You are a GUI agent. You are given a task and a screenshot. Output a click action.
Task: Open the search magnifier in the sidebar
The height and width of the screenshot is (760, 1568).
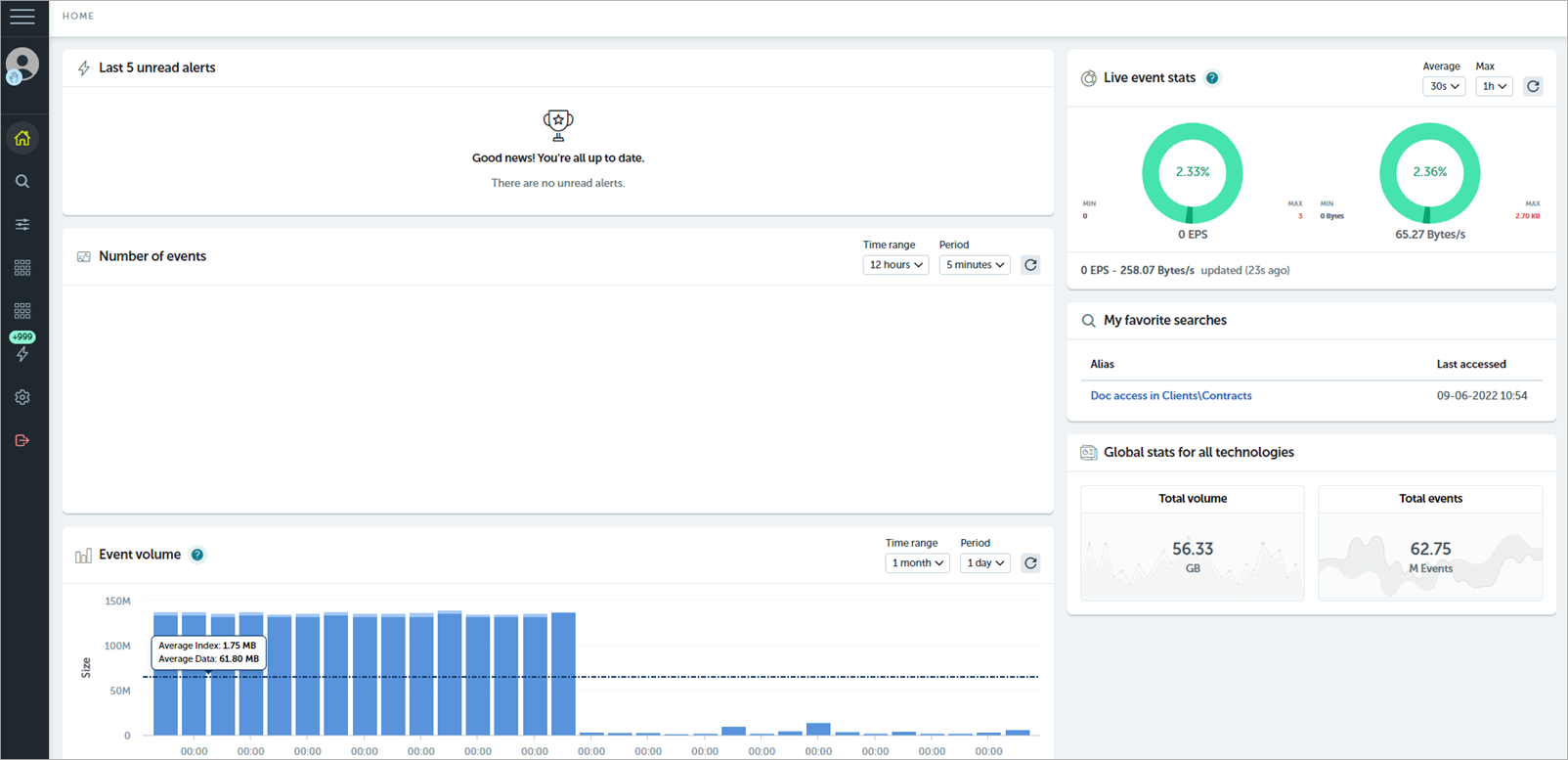22,182
